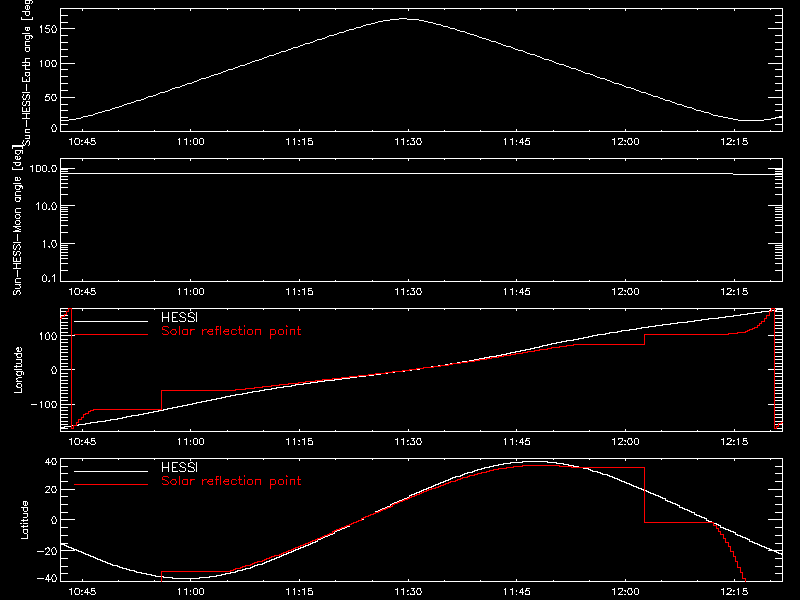The width and height of the screenshot is (800, 600).
Task: Click white HESSI legend line in Latitude plot
Action: 111,471
